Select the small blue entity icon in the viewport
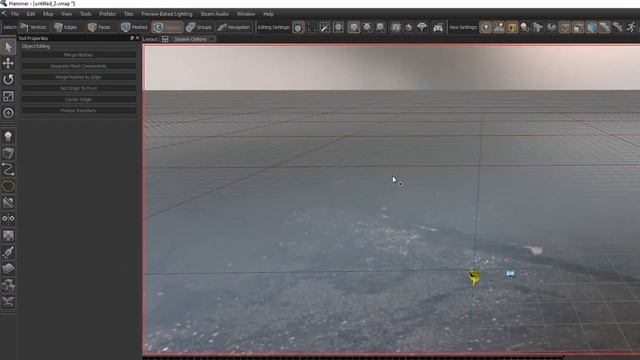 pyautogui.click(x=510, y=274)
